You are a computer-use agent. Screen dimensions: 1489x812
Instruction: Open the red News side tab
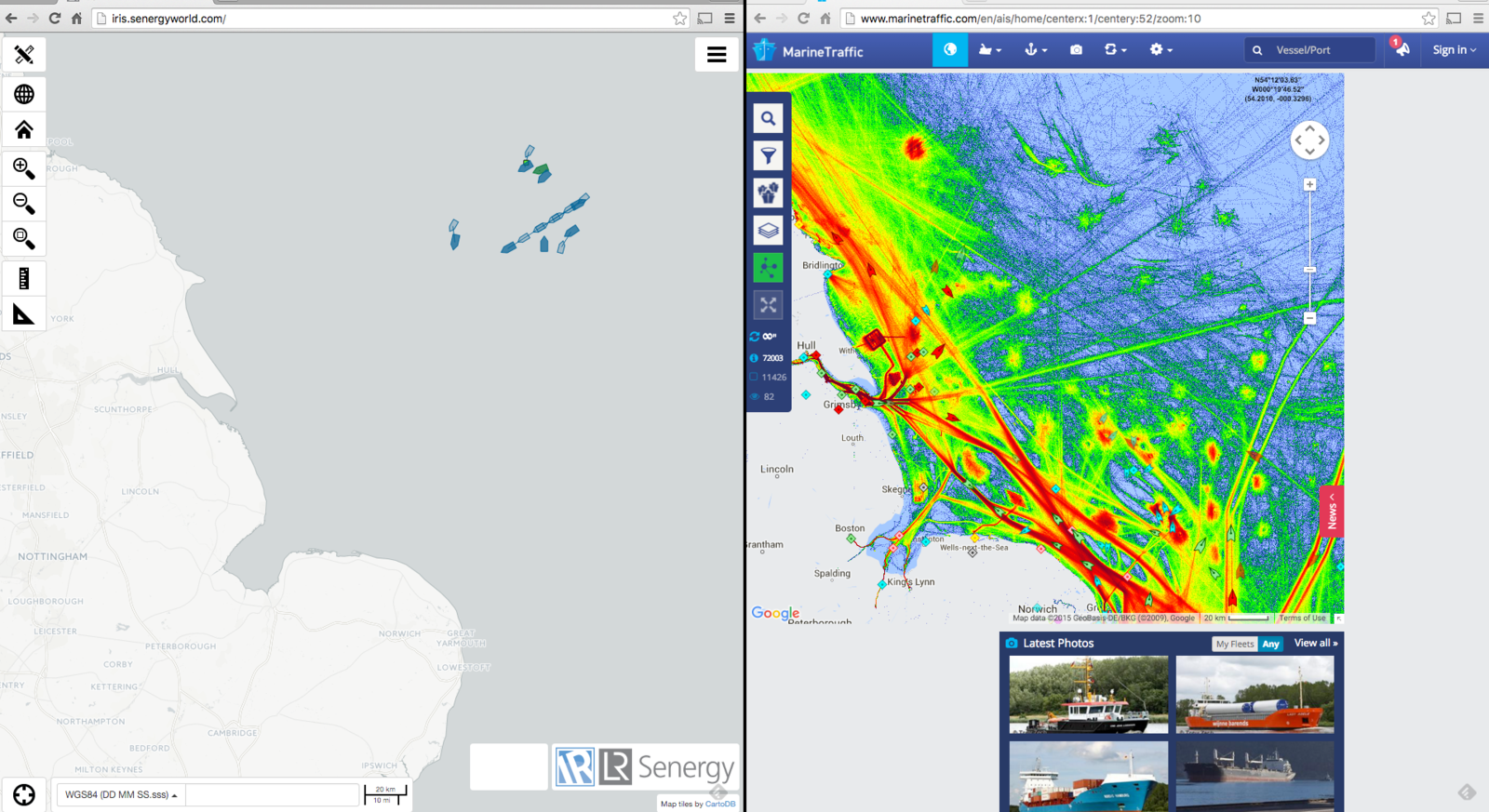(x=1332, y=512)
